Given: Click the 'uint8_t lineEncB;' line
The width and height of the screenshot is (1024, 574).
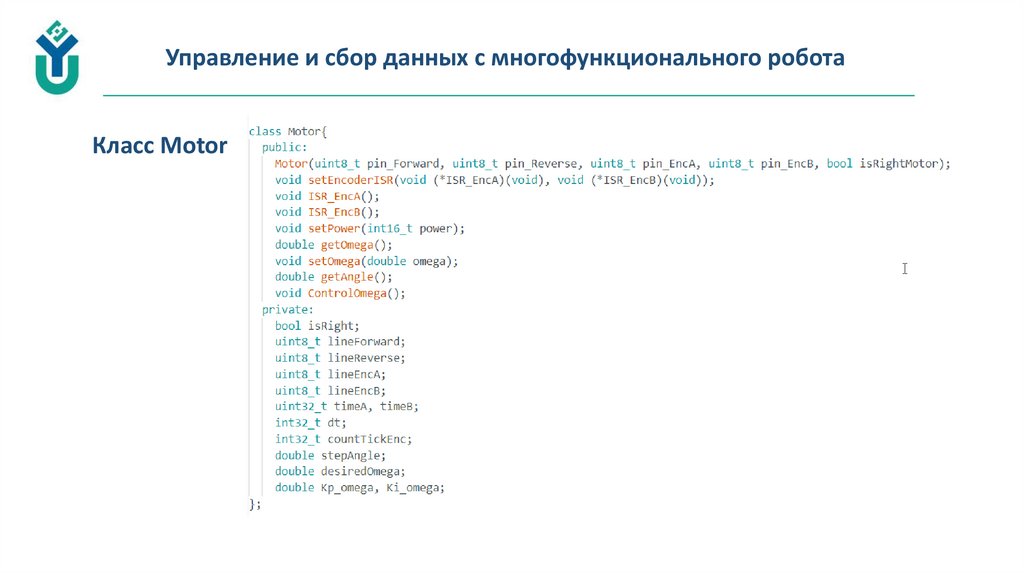Looking at the screenshot, I should (x=330, y=391).
